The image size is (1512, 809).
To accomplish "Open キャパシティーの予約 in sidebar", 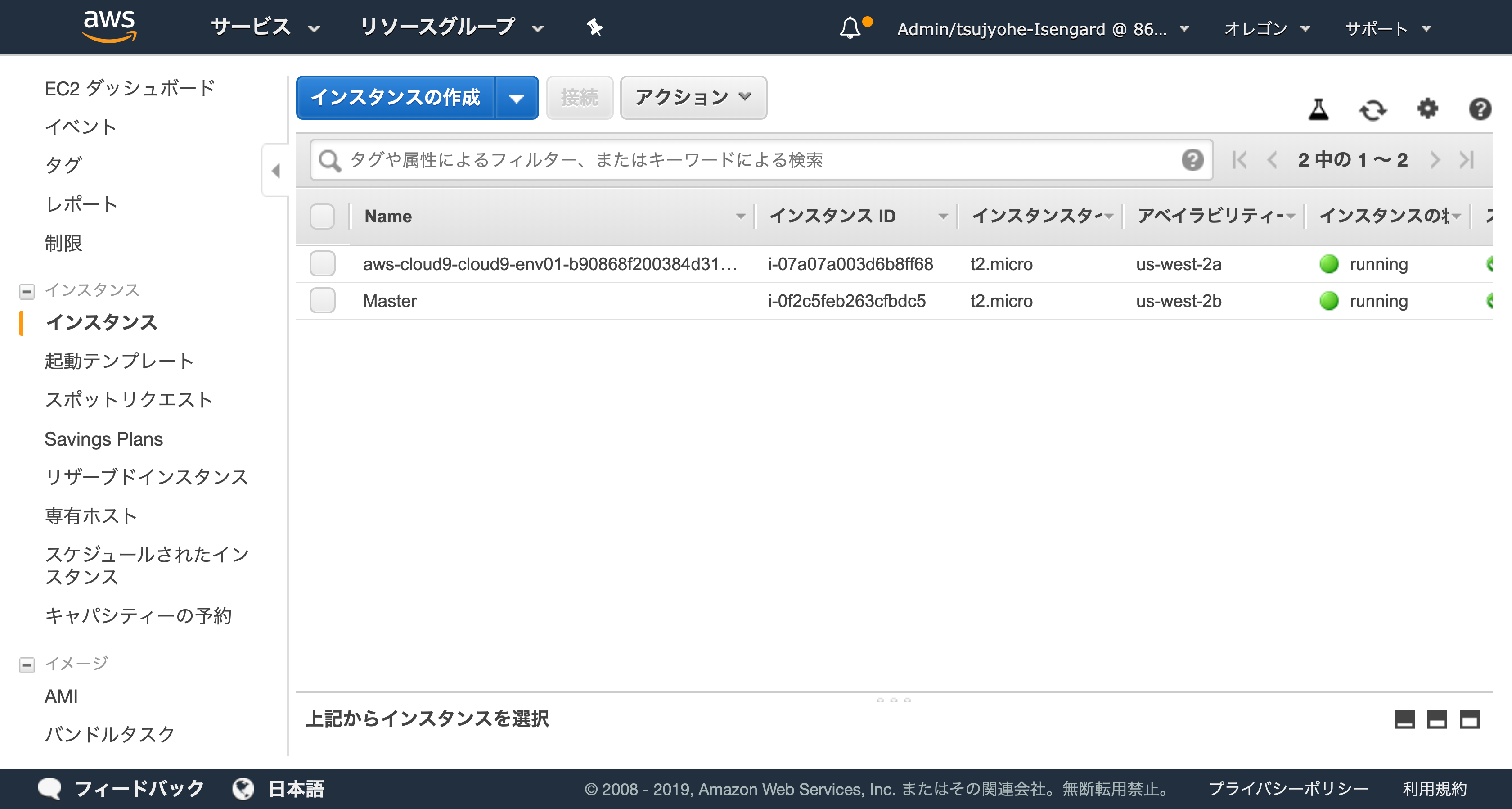I will (x=139, y=616).
